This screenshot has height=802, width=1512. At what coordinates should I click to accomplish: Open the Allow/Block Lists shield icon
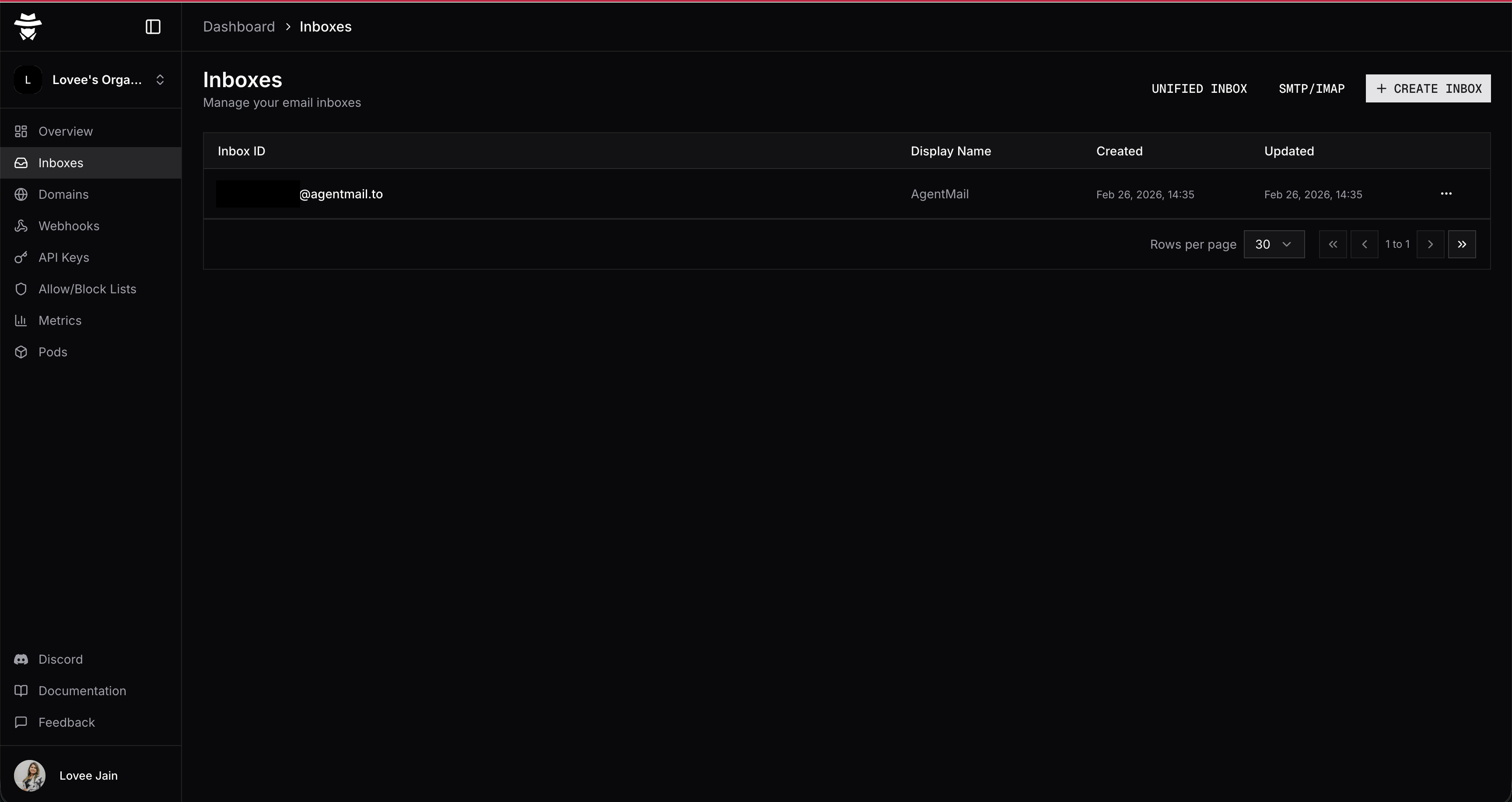[x=21, y=288]
